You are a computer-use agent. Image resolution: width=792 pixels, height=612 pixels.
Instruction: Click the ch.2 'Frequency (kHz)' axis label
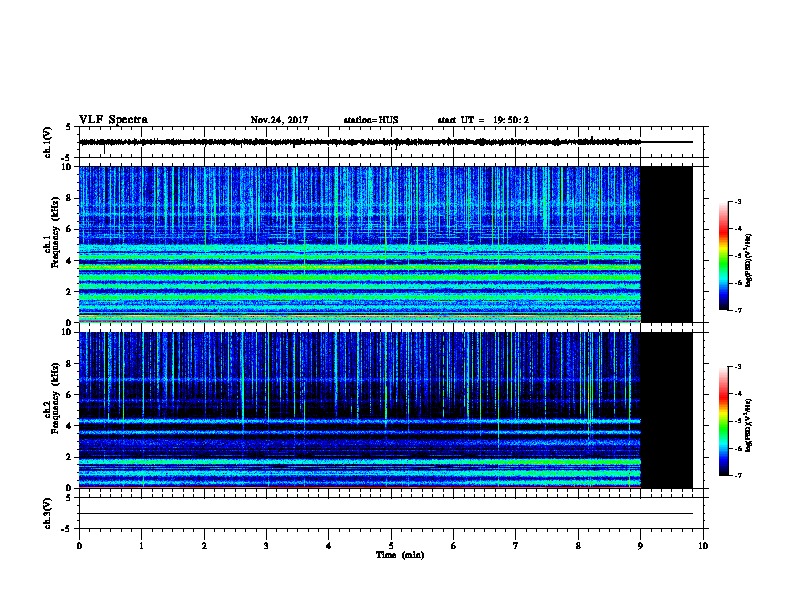(x=55, y=398)
